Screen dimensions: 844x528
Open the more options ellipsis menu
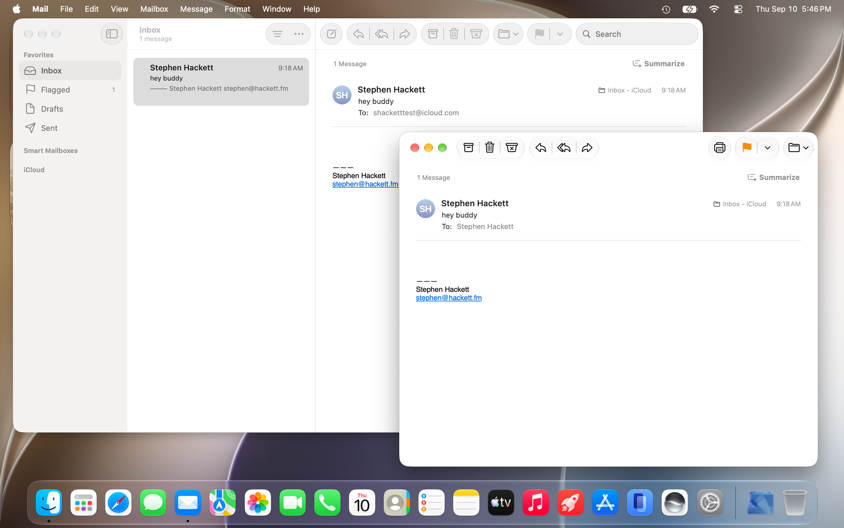point(299,34)
